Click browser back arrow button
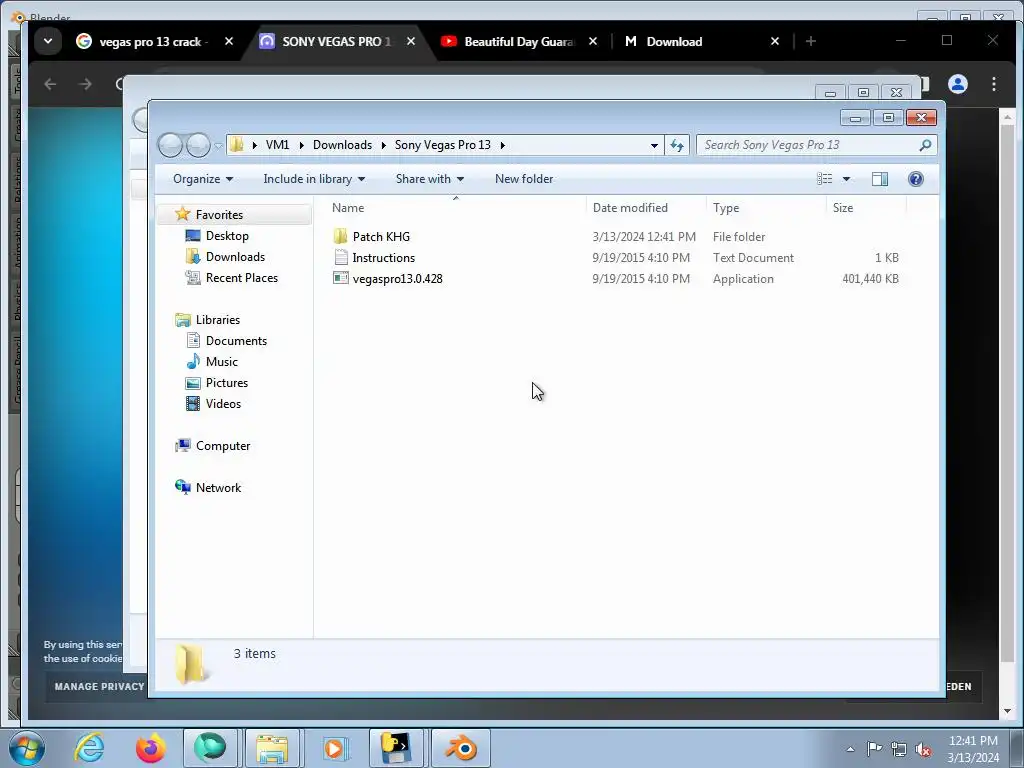 click(50, 84)
